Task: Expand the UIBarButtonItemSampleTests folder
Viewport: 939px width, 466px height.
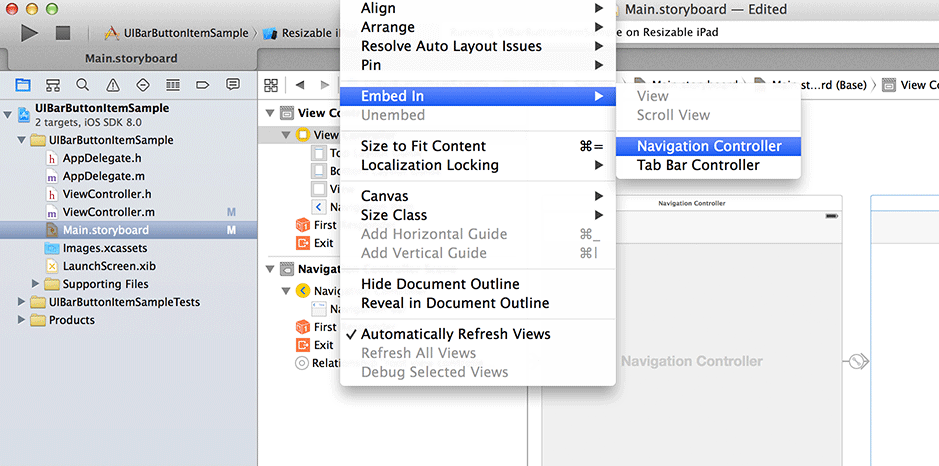Action: click(22, 302)
